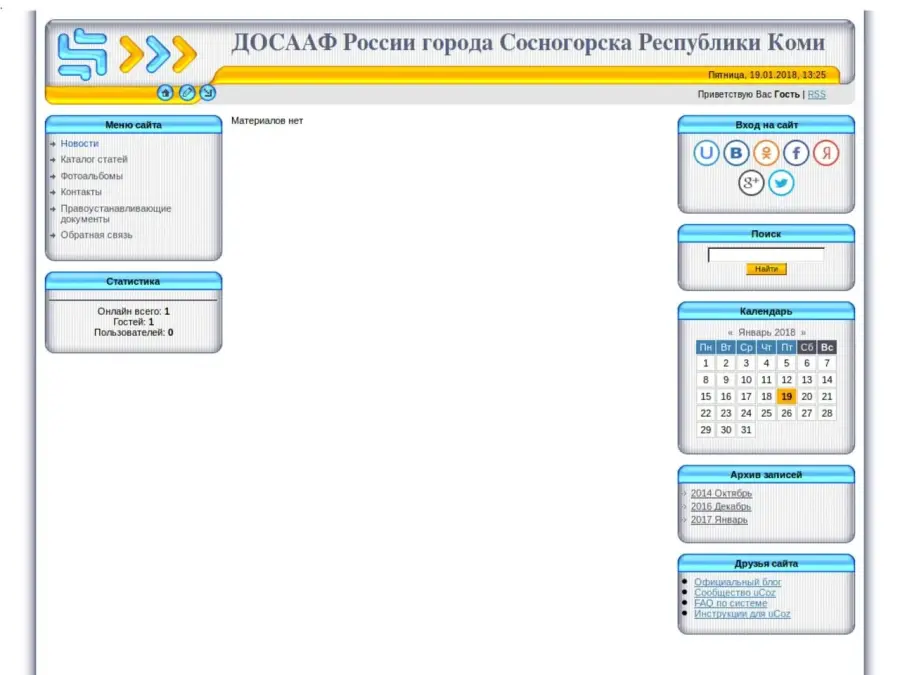This screenshot has width=900, height=675.
Task: Log in with the Google+ icon
Action: pyautogui.click(x=751, y=183)
